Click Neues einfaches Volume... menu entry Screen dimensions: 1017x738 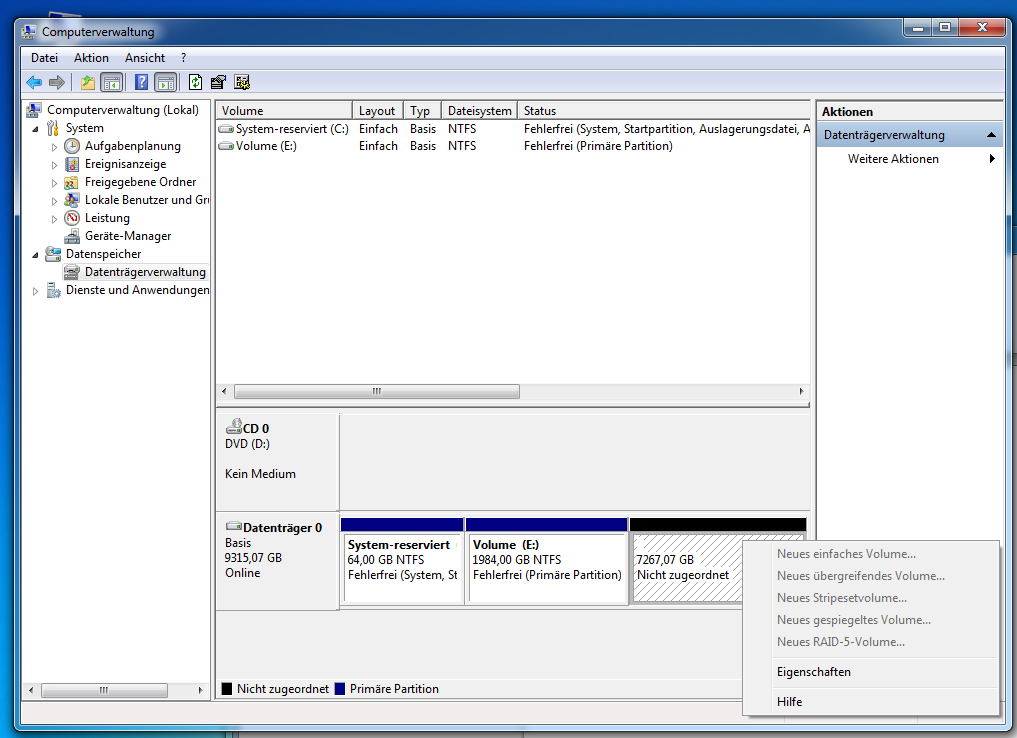coord(870,554)
